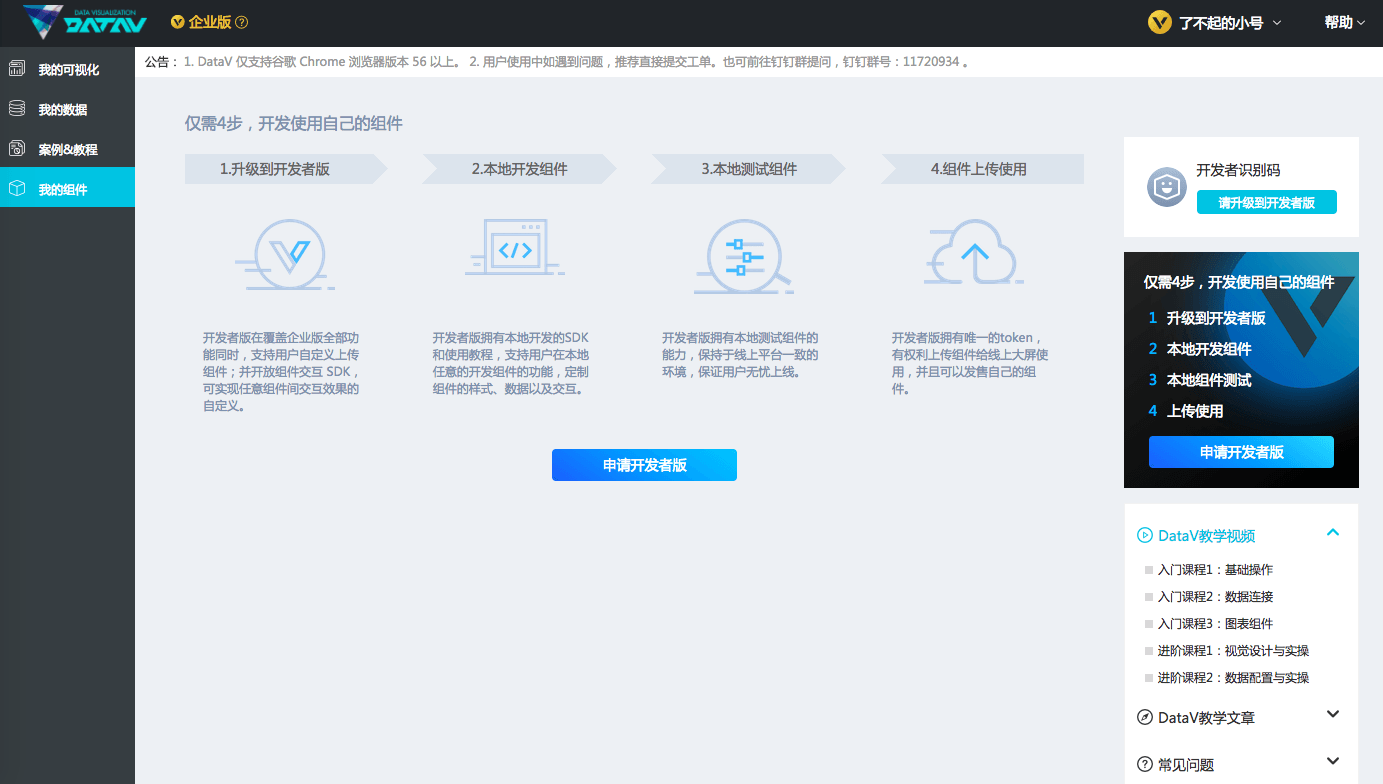Open the enterprise edition help question mark
1383x784 pixels.
point(241,22)
